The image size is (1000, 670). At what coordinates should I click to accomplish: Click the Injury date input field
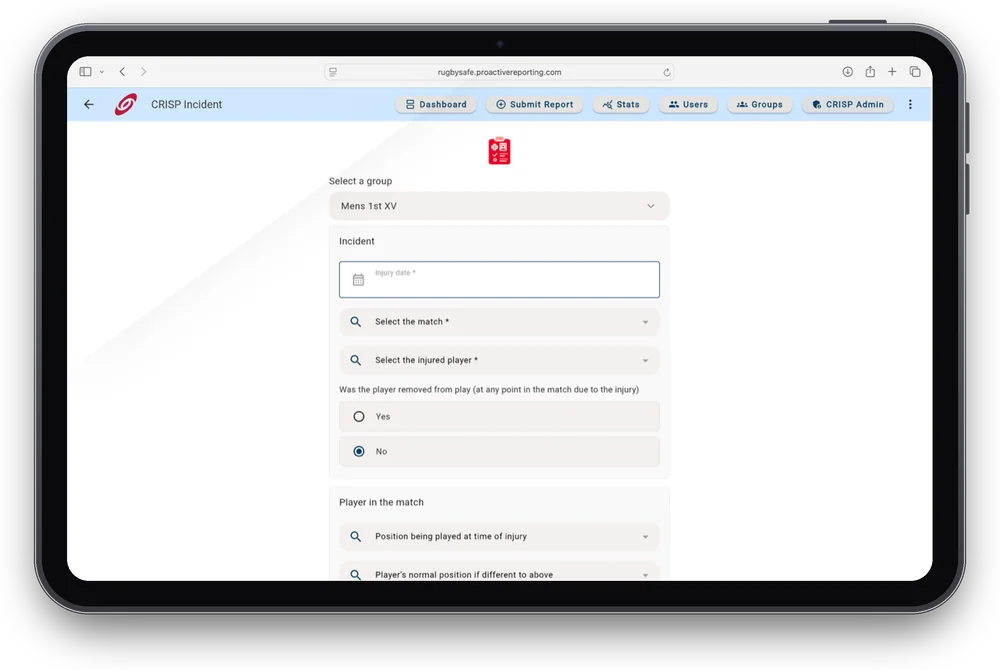499,279
